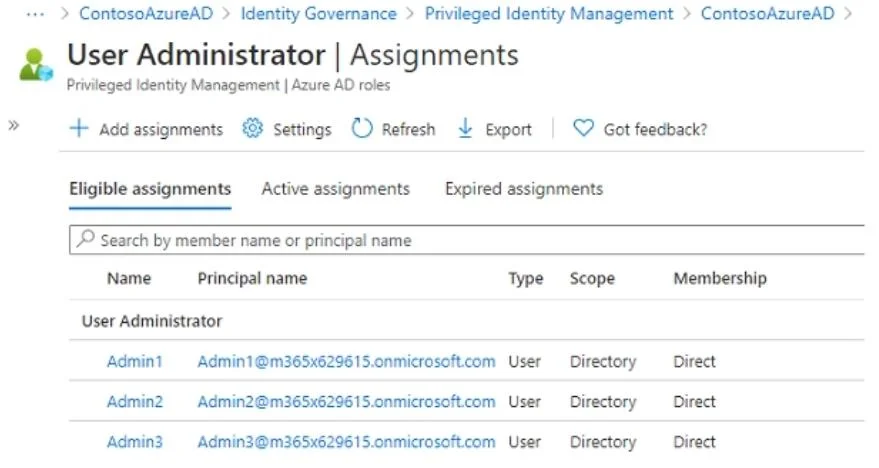Viewport: 879px width, 468px height.
Task: Open the Settings gear icon
Action: pyautogui.click(x=252, y=128)
